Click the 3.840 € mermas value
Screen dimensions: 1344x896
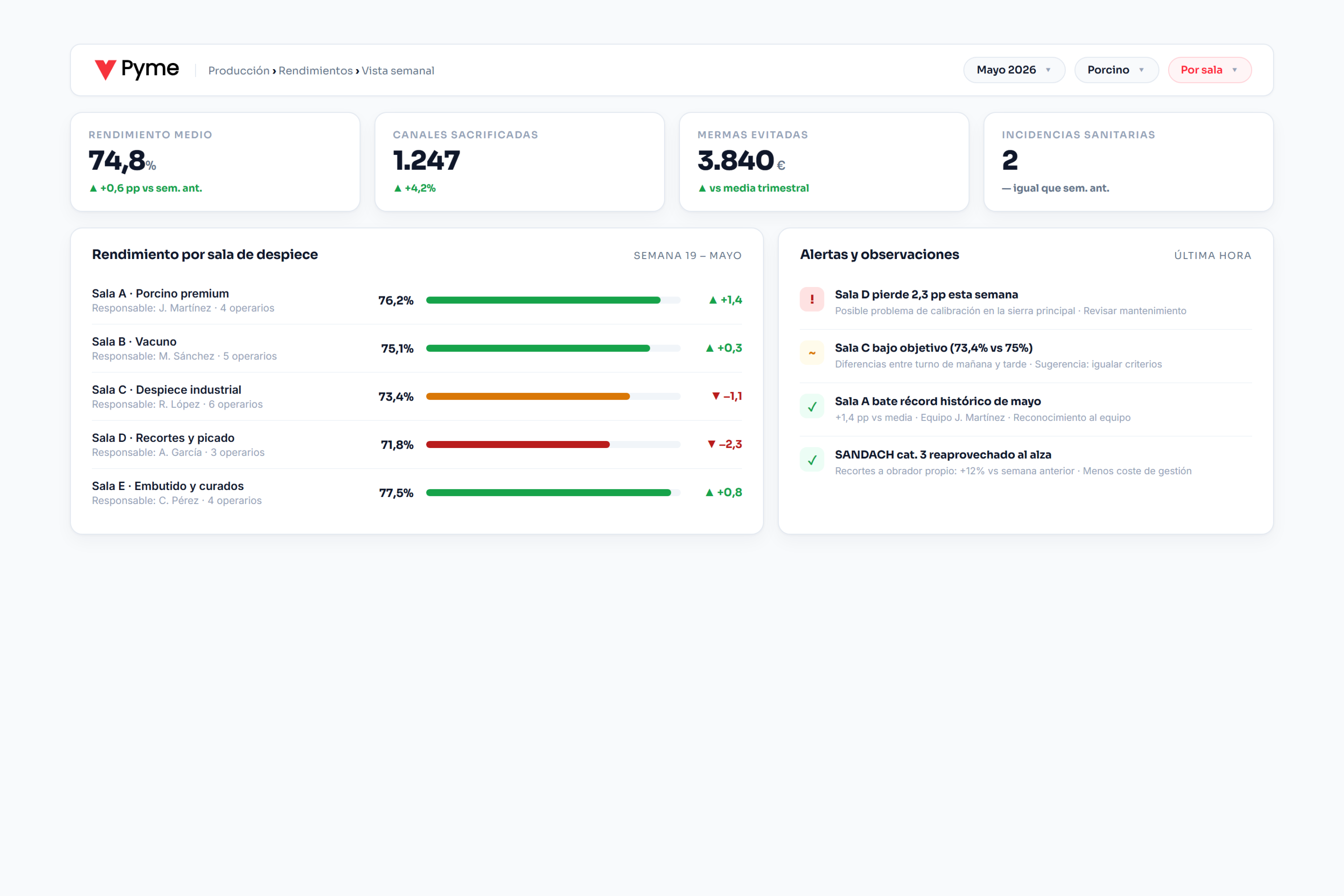(741, 161)
